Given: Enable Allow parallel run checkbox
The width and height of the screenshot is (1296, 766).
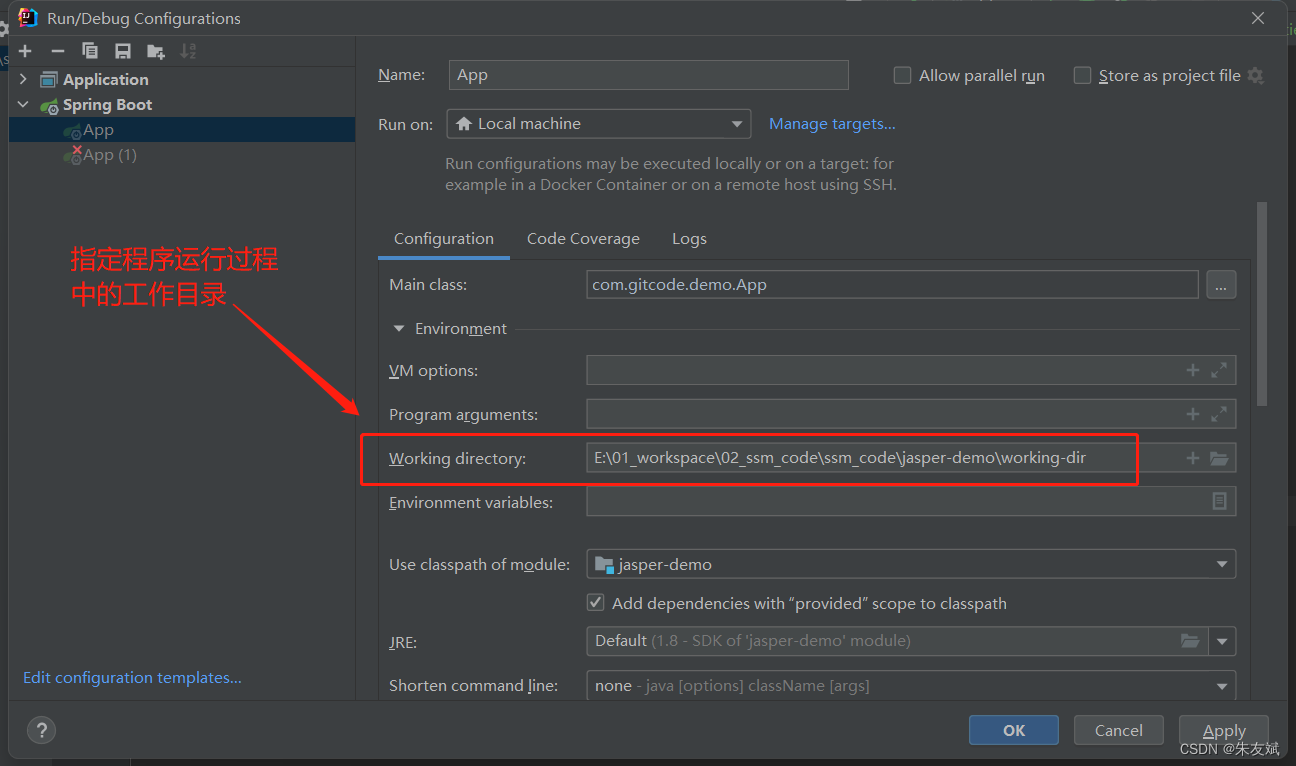Looking at the screenshot, I should point(902,75).
